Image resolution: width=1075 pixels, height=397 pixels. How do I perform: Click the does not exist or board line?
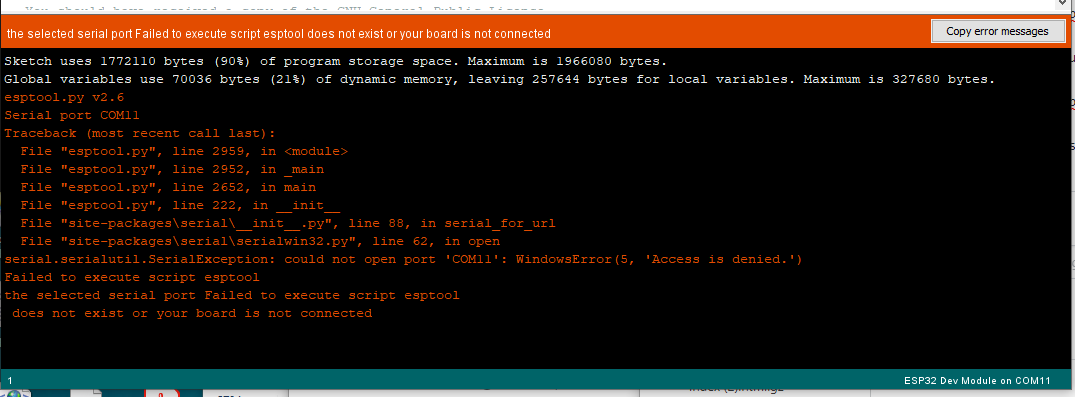tap(191, 313)
